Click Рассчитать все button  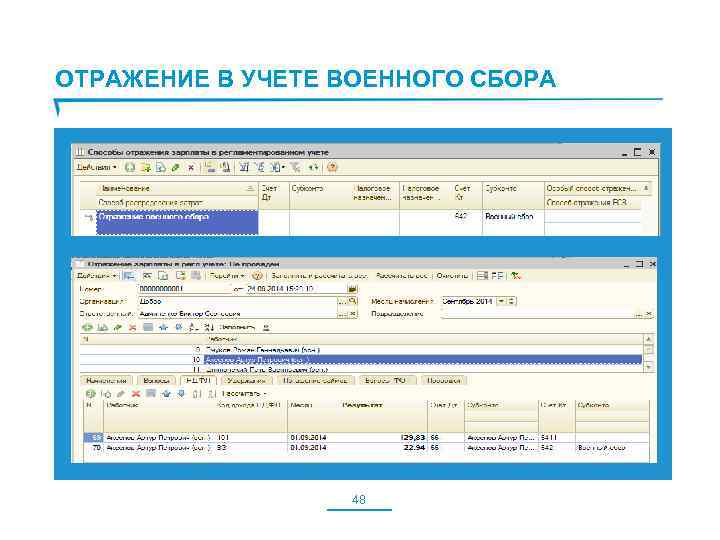point(402,276)
